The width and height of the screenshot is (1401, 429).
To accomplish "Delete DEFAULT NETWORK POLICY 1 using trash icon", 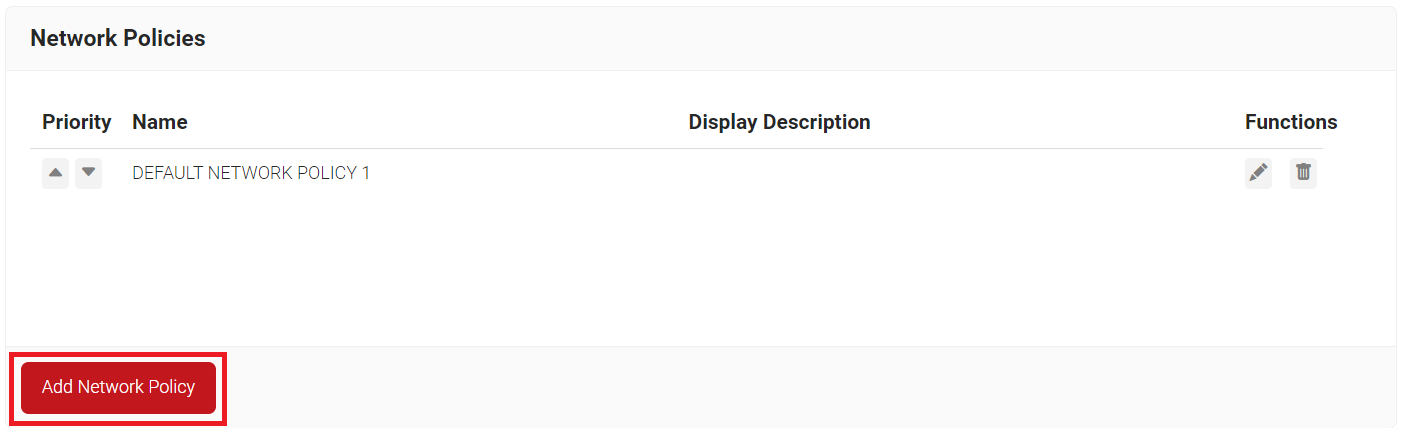I will (x=1303, y=173).
